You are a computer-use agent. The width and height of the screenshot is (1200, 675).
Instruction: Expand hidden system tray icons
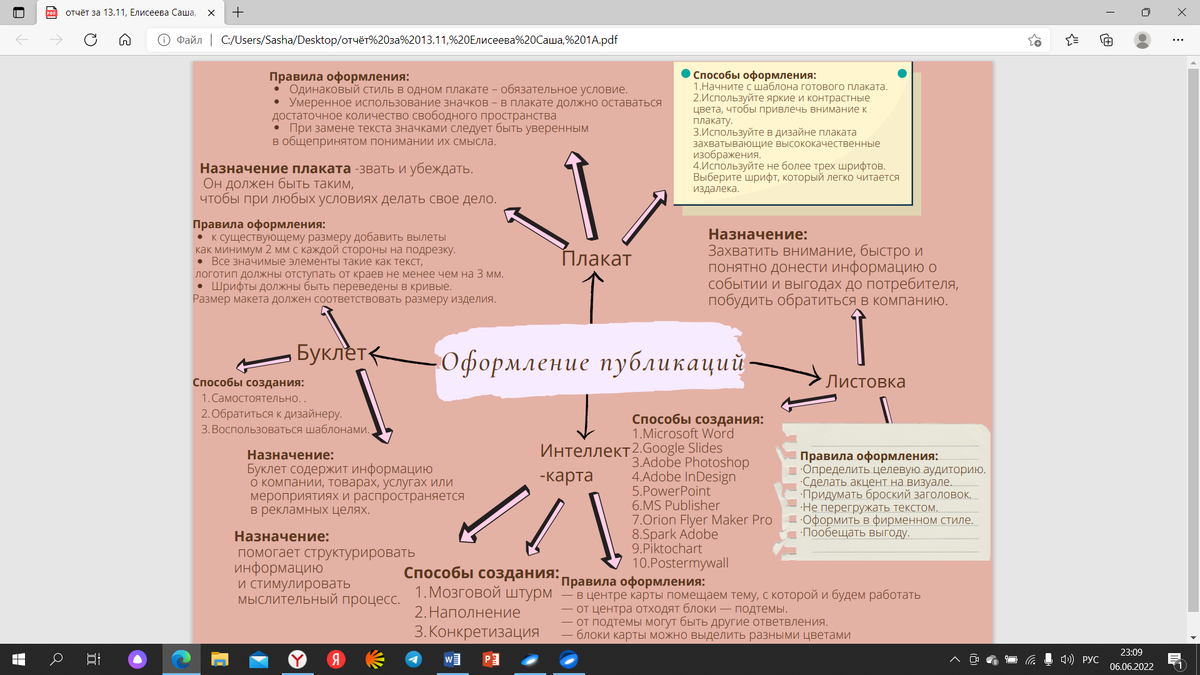[x=955, y=660]
